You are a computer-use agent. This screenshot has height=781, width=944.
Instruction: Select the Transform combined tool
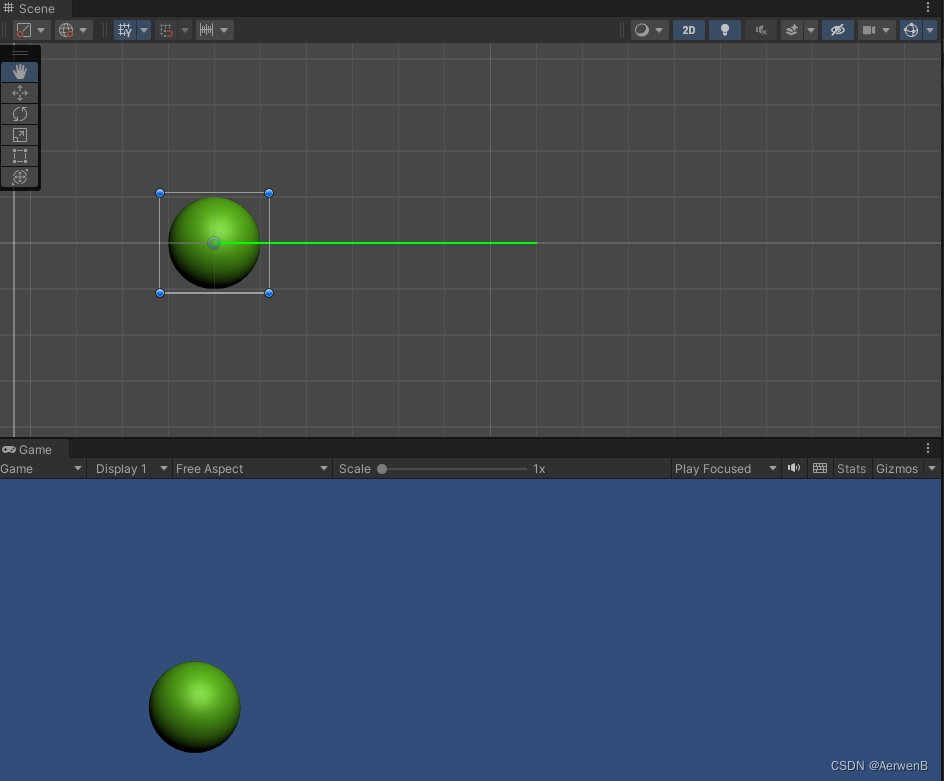coord(20,176)
